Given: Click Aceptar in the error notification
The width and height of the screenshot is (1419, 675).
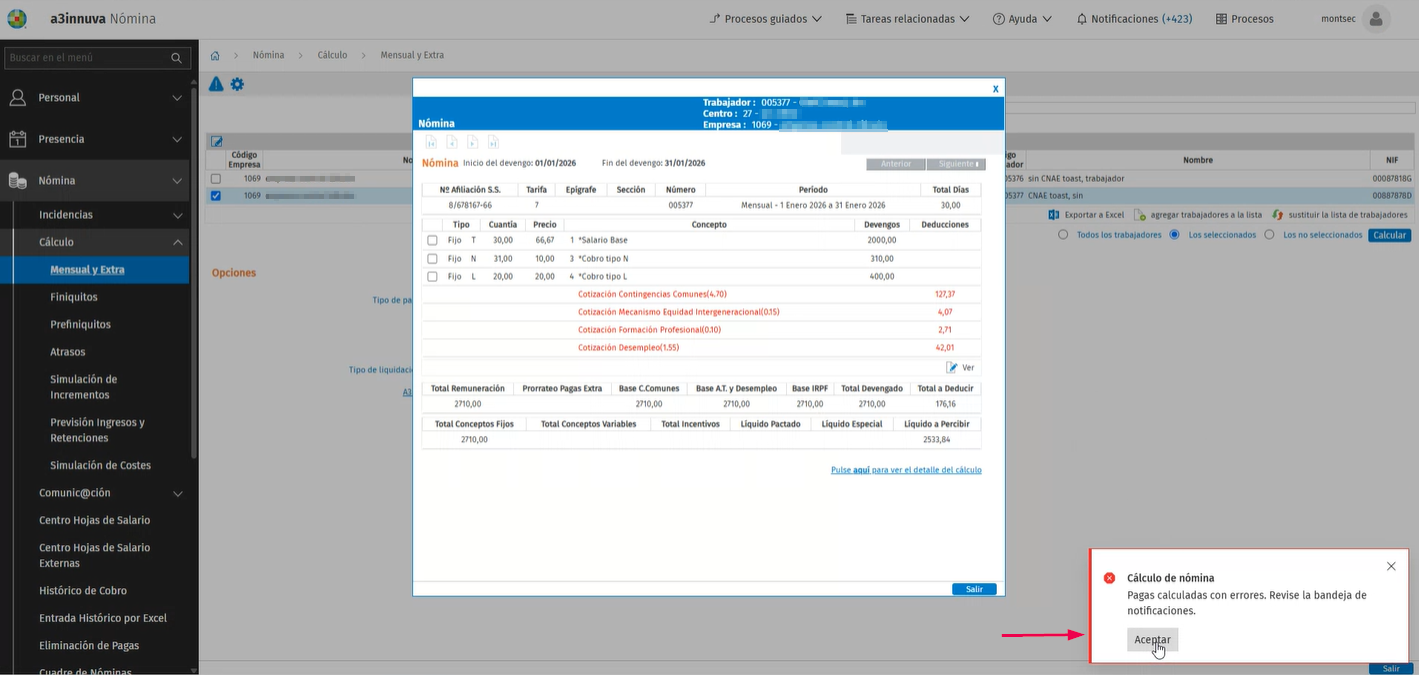Looking at the screenshot, I should coord(1153,640).
